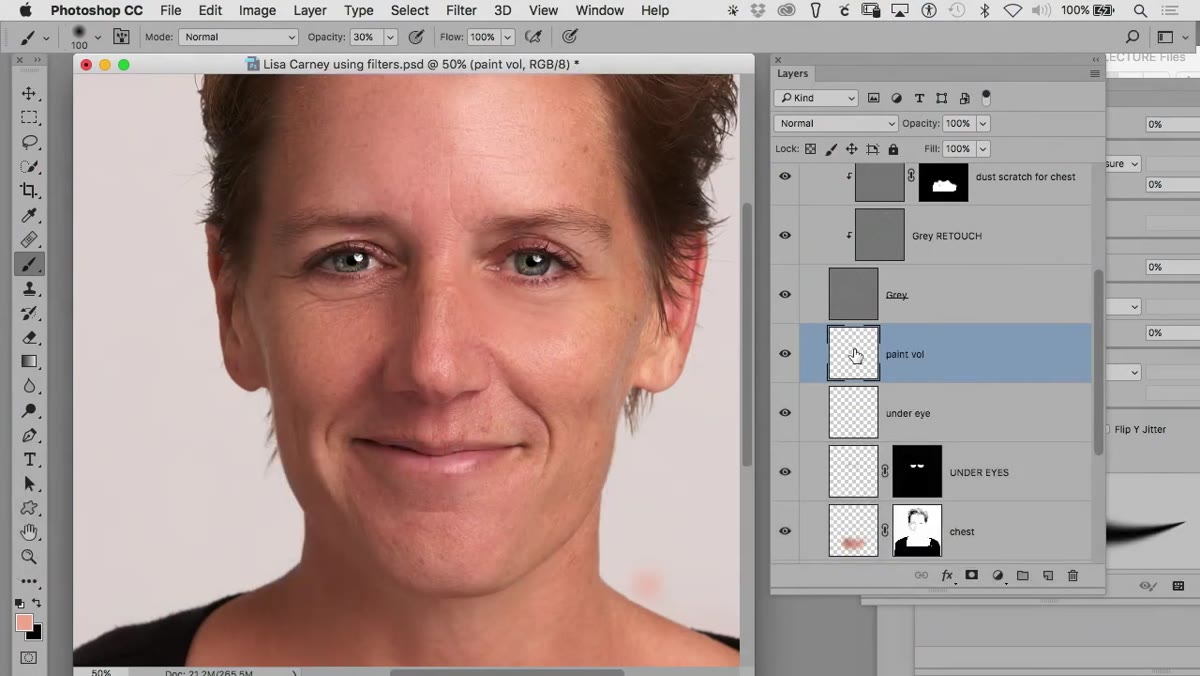Hide the chest layer
Viewport: 1200px width, 676px height.
[785, 531]
